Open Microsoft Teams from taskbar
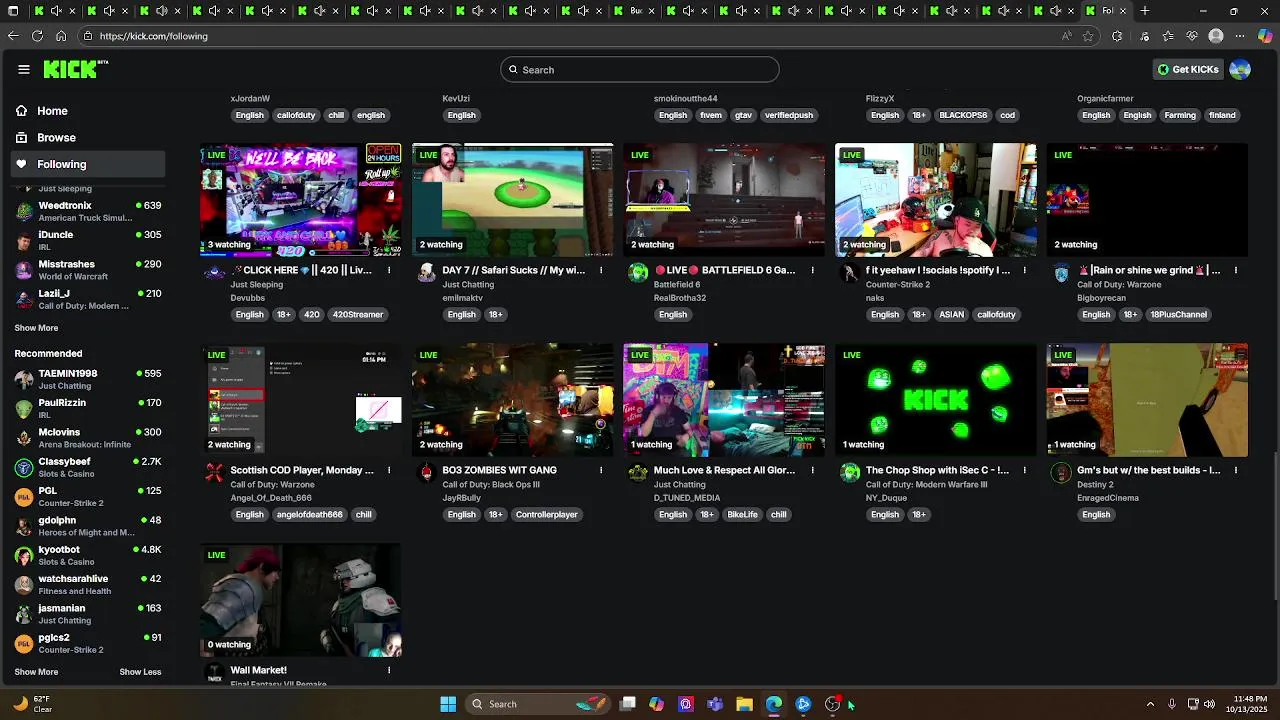 click(x=715, y=704)
